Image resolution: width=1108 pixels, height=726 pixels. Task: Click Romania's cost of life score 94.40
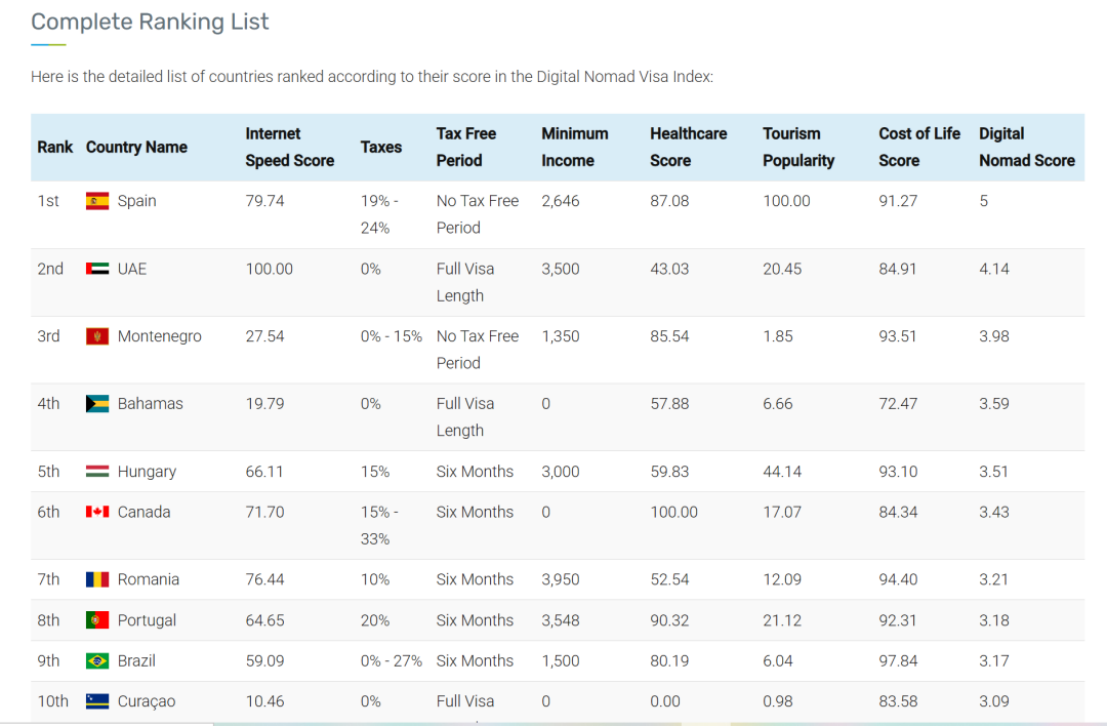[x=898, y=580]
